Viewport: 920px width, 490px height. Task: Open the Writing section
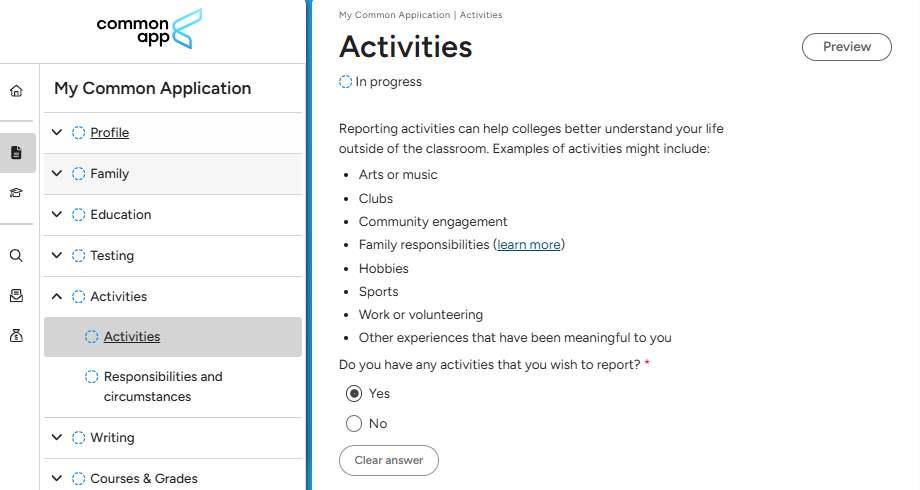(112, 438)
